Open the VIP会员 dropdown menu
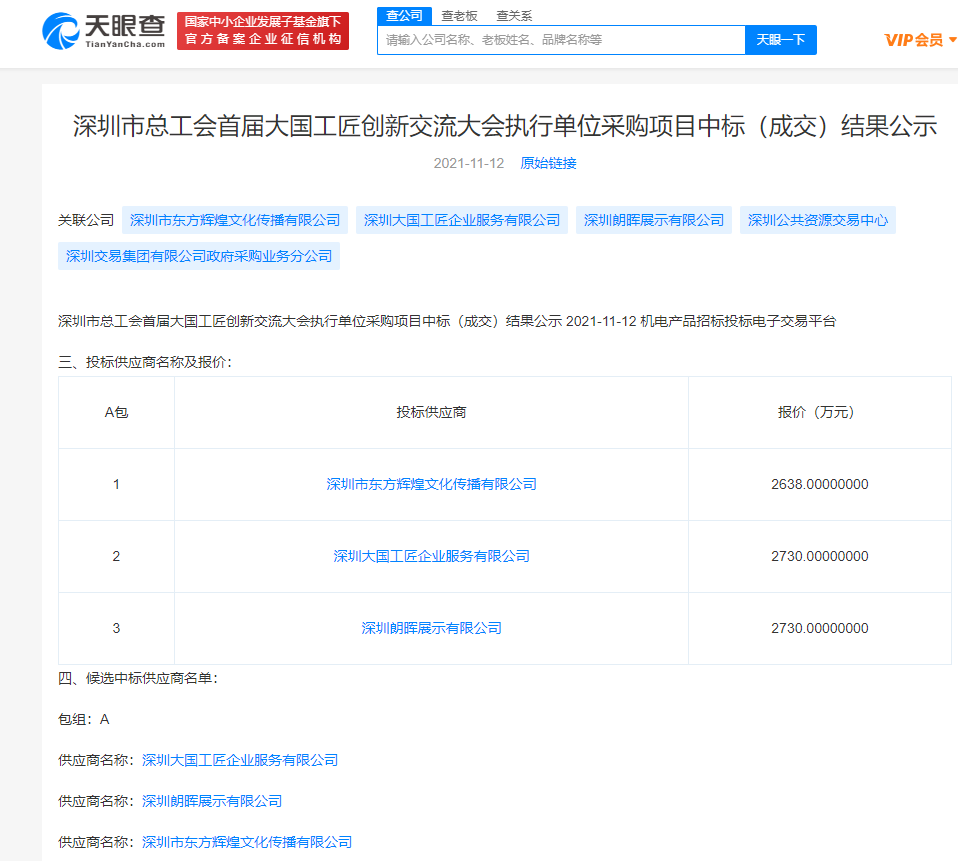The image size is (958, 861). (920, 40)
